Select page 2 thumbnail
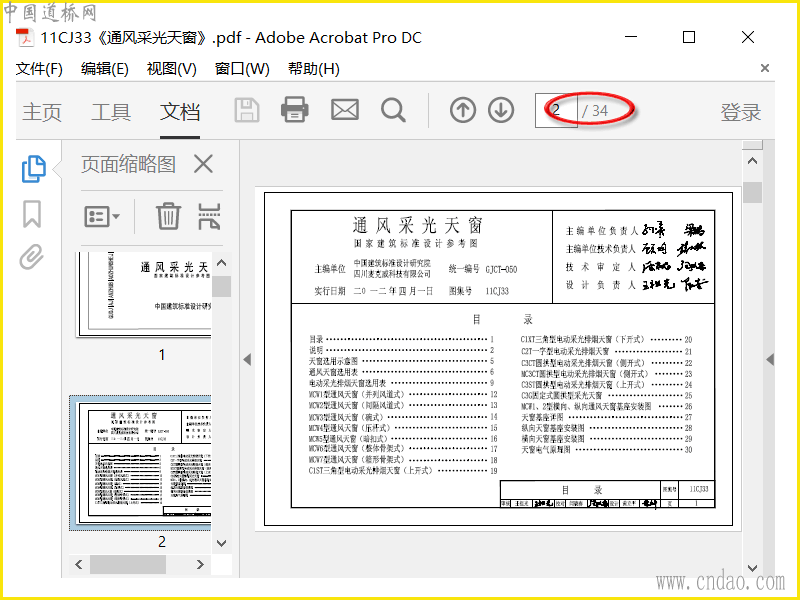Image resolution: width=800 pixels, height=600 pixels. pyautogui.click(x=141, y=463)
